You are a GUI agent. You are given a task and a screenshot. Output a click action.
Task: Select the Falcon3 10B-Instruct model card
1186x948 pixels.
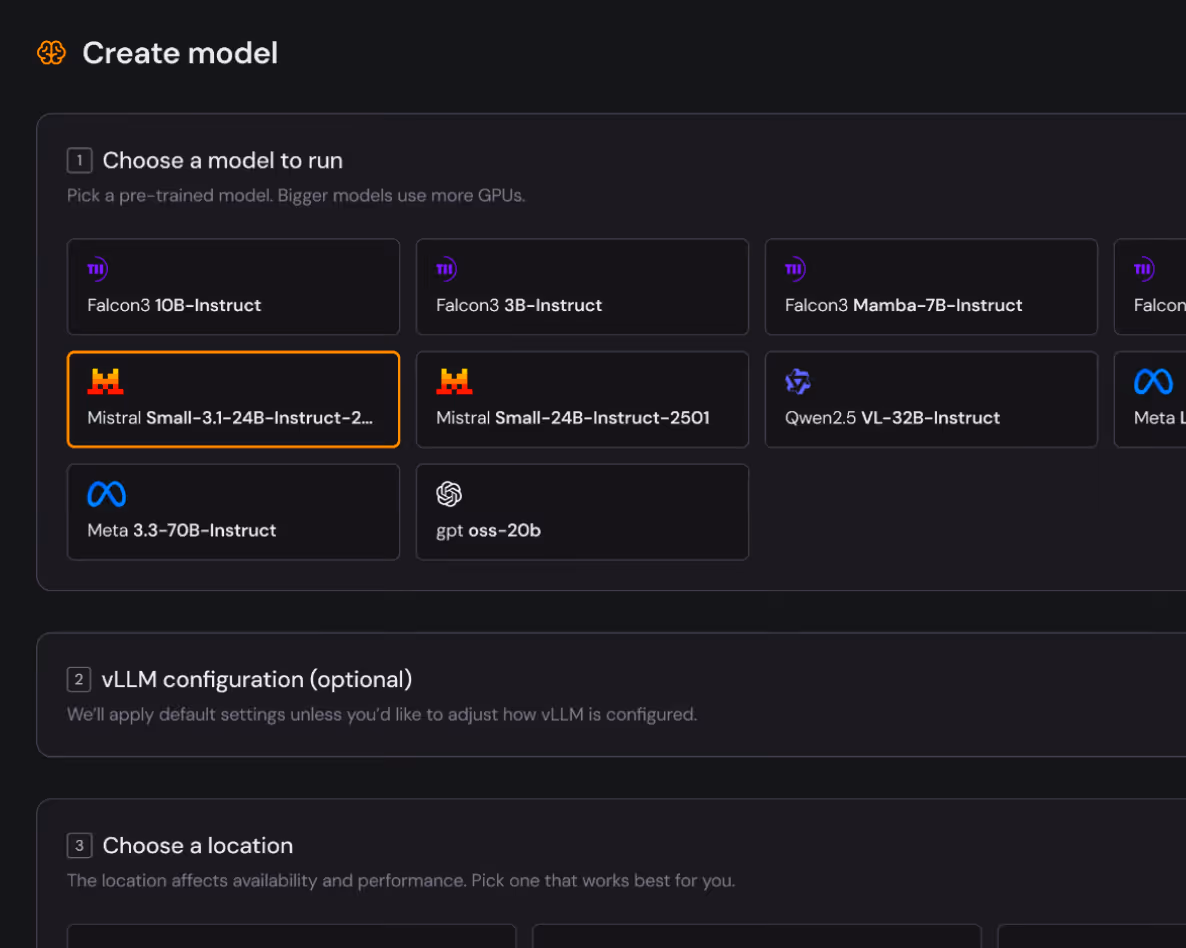pyautogui.click(x=233, y=287)
